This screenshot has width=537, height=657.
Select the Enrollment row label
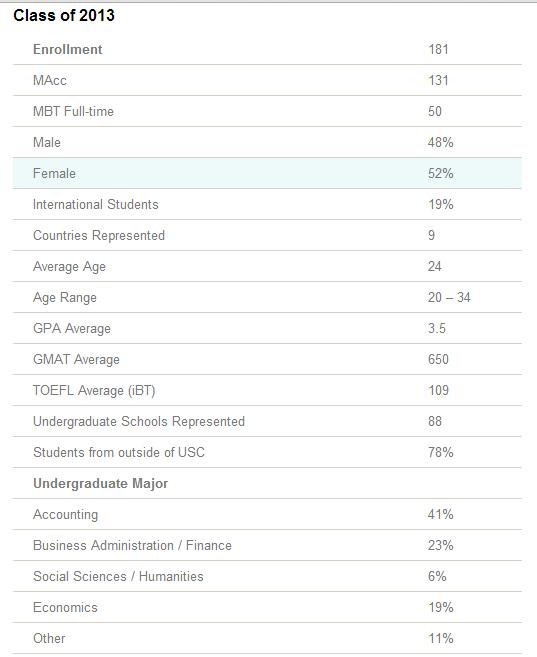[67, 49]
